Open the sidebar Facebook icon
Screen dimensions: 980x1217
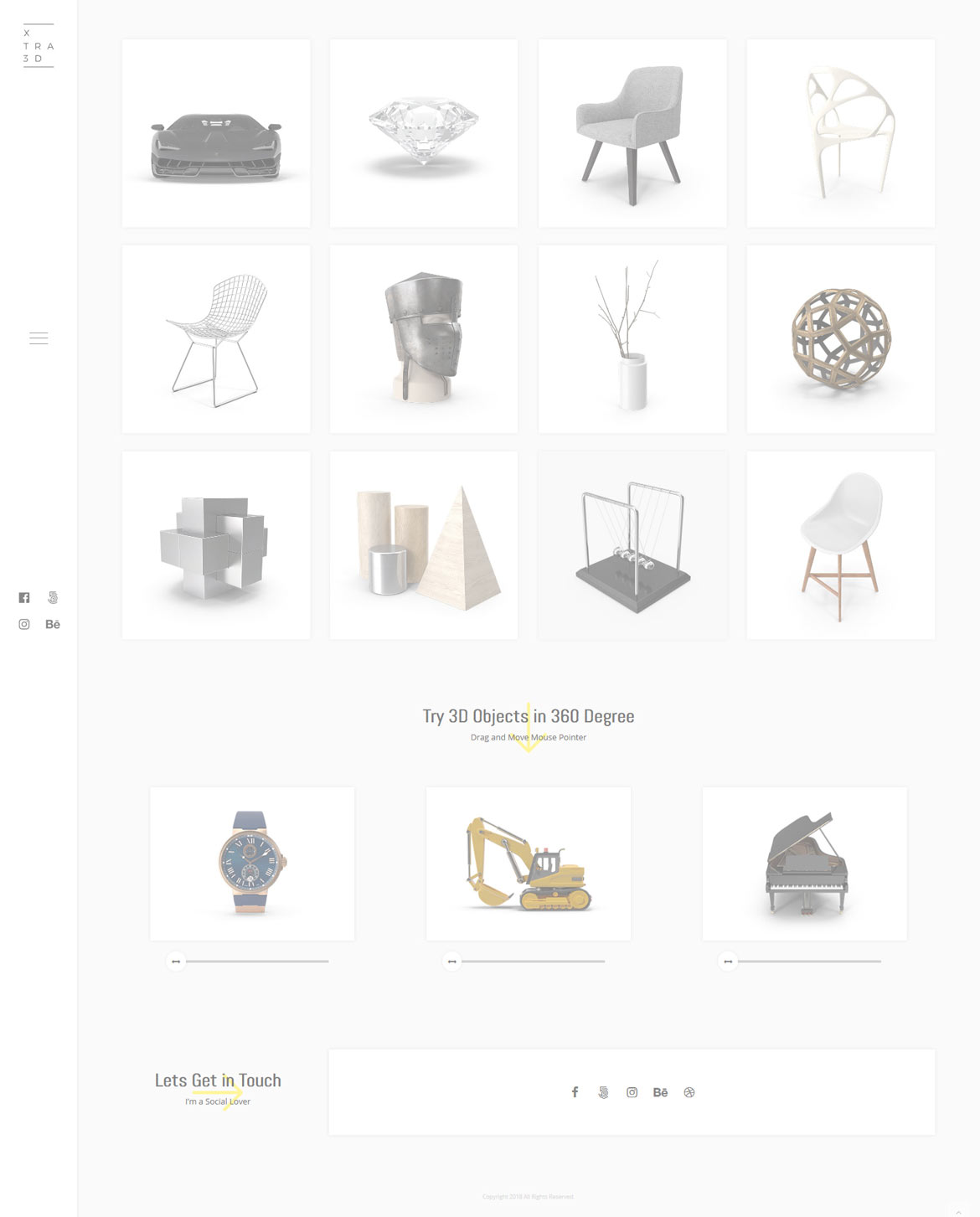coord(24,597)
